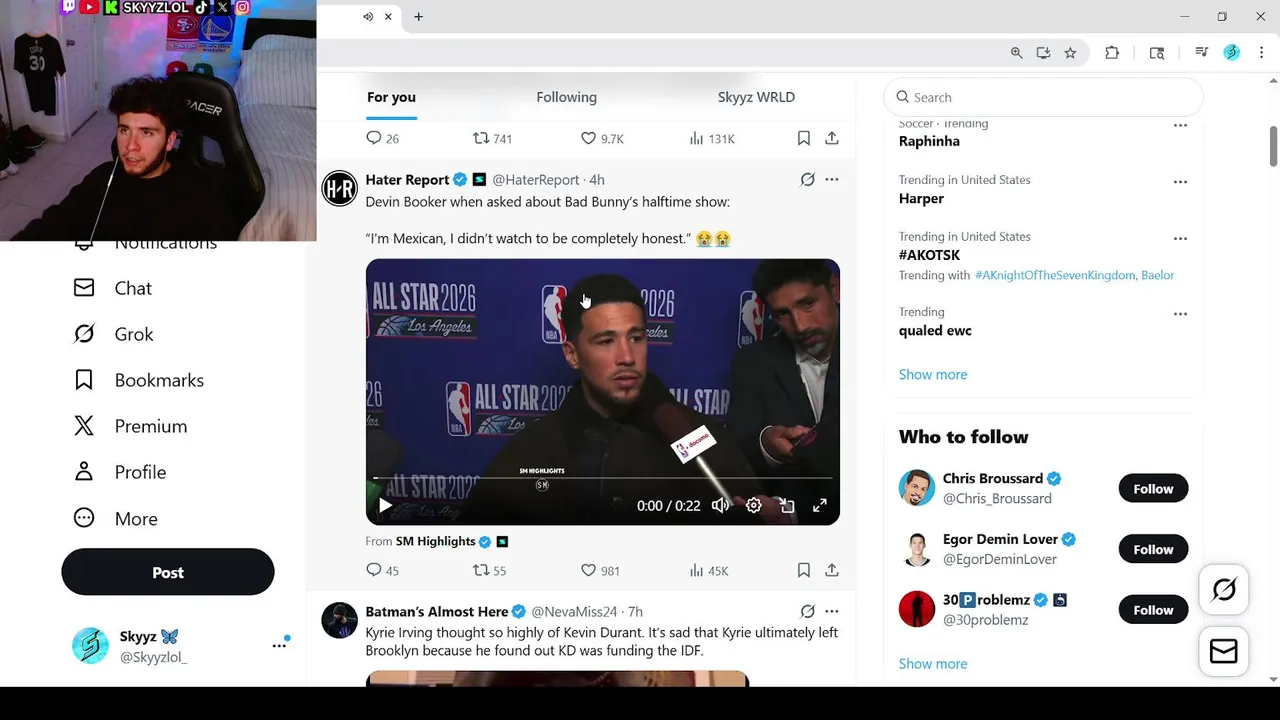Open more options for Raphinha trend

[x=1180, y=126]
